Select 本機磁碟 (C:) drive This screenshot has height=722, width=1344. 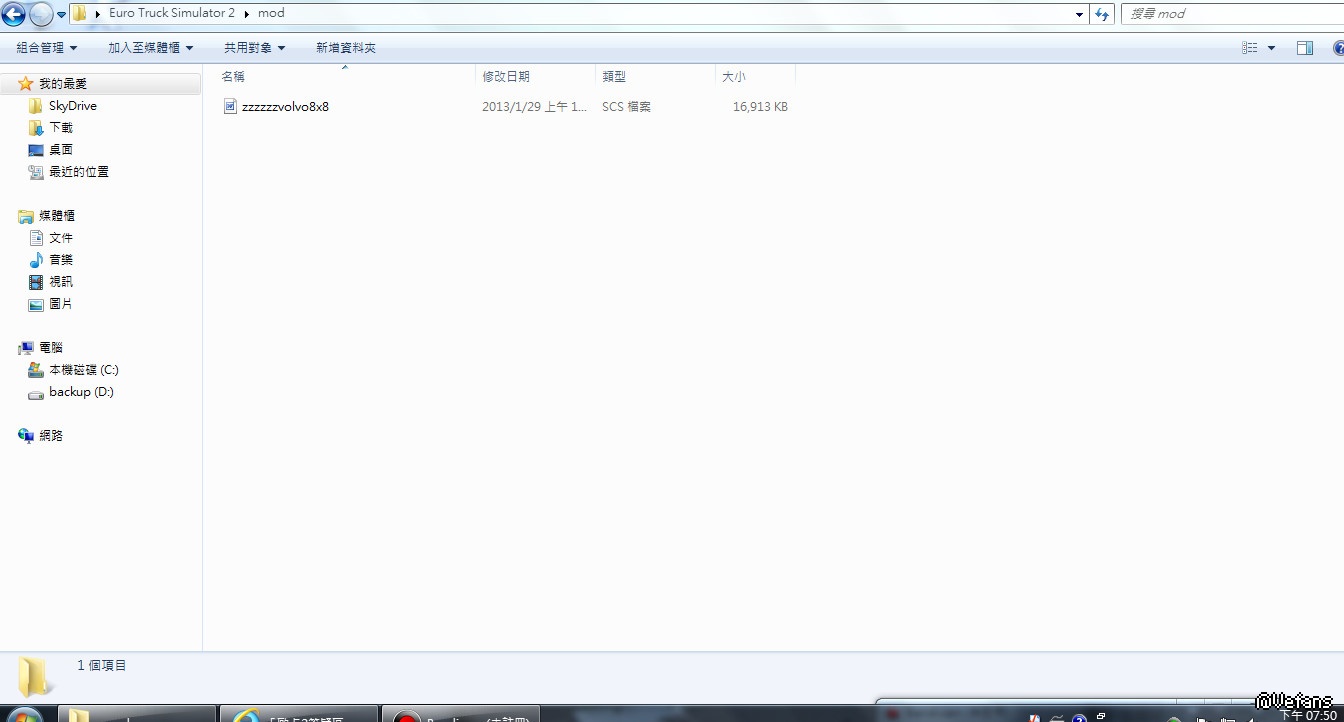pos(83,370)
